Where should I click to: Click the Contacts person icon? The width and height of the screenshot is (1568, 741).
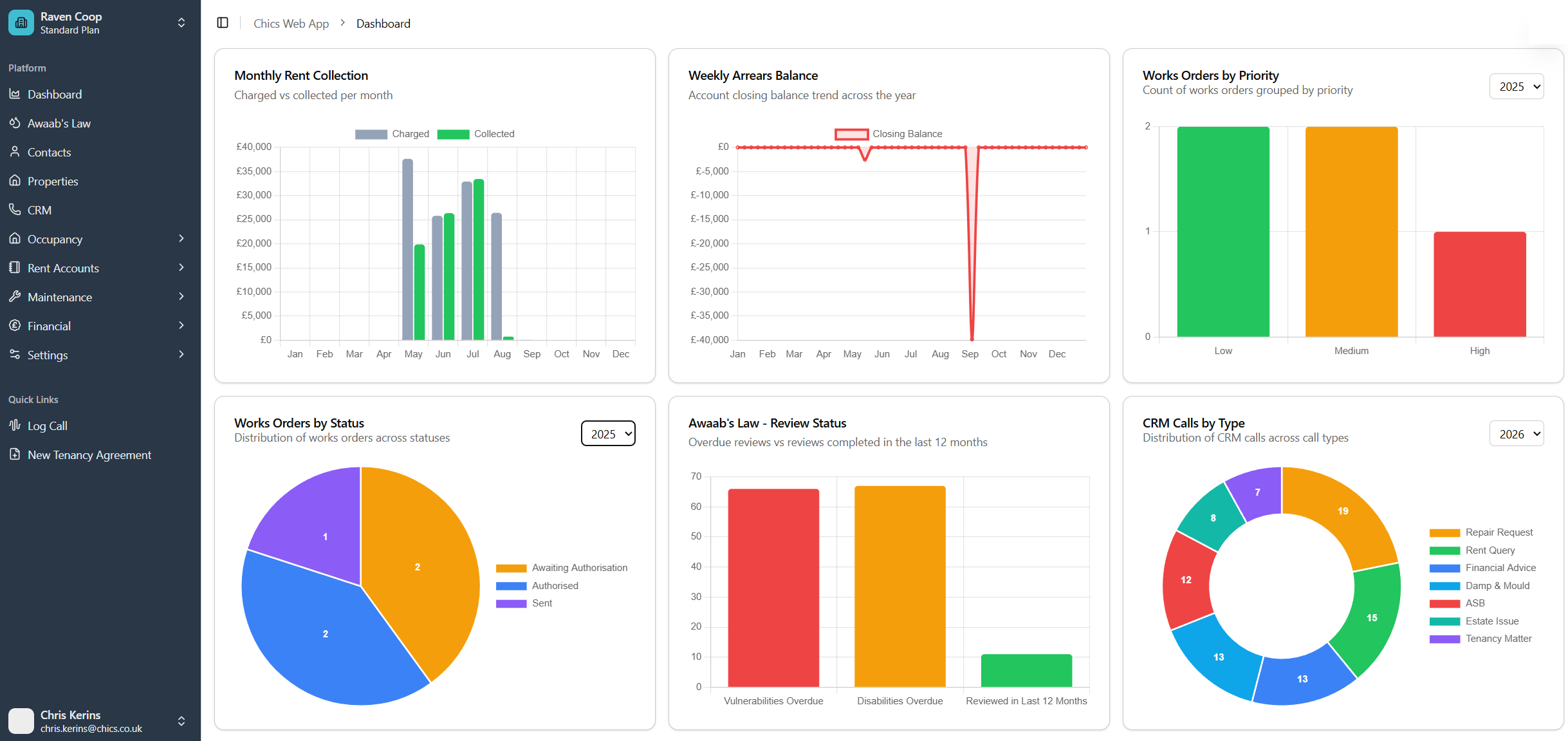pos(15,151)
